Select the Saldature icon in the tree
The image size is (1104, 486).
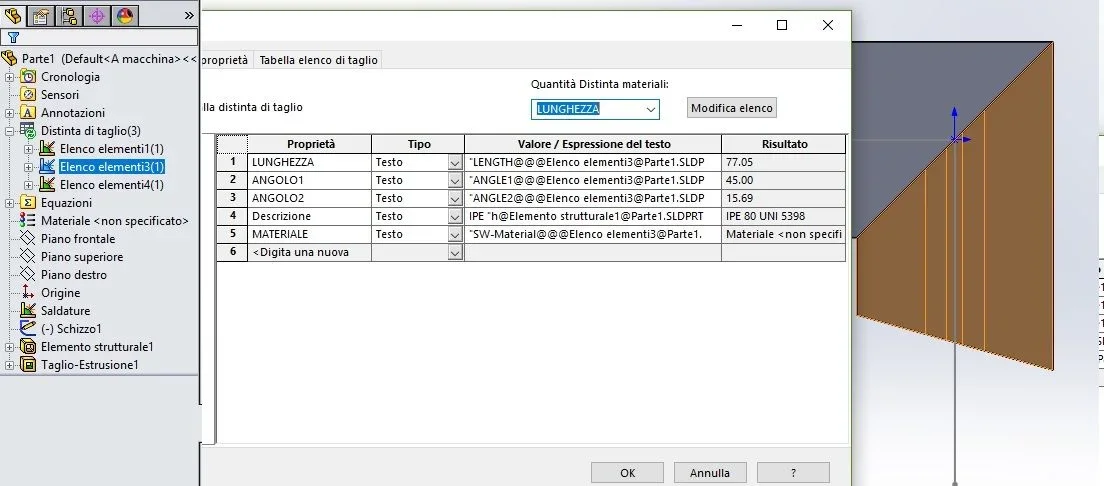click(x=28, y=310)
